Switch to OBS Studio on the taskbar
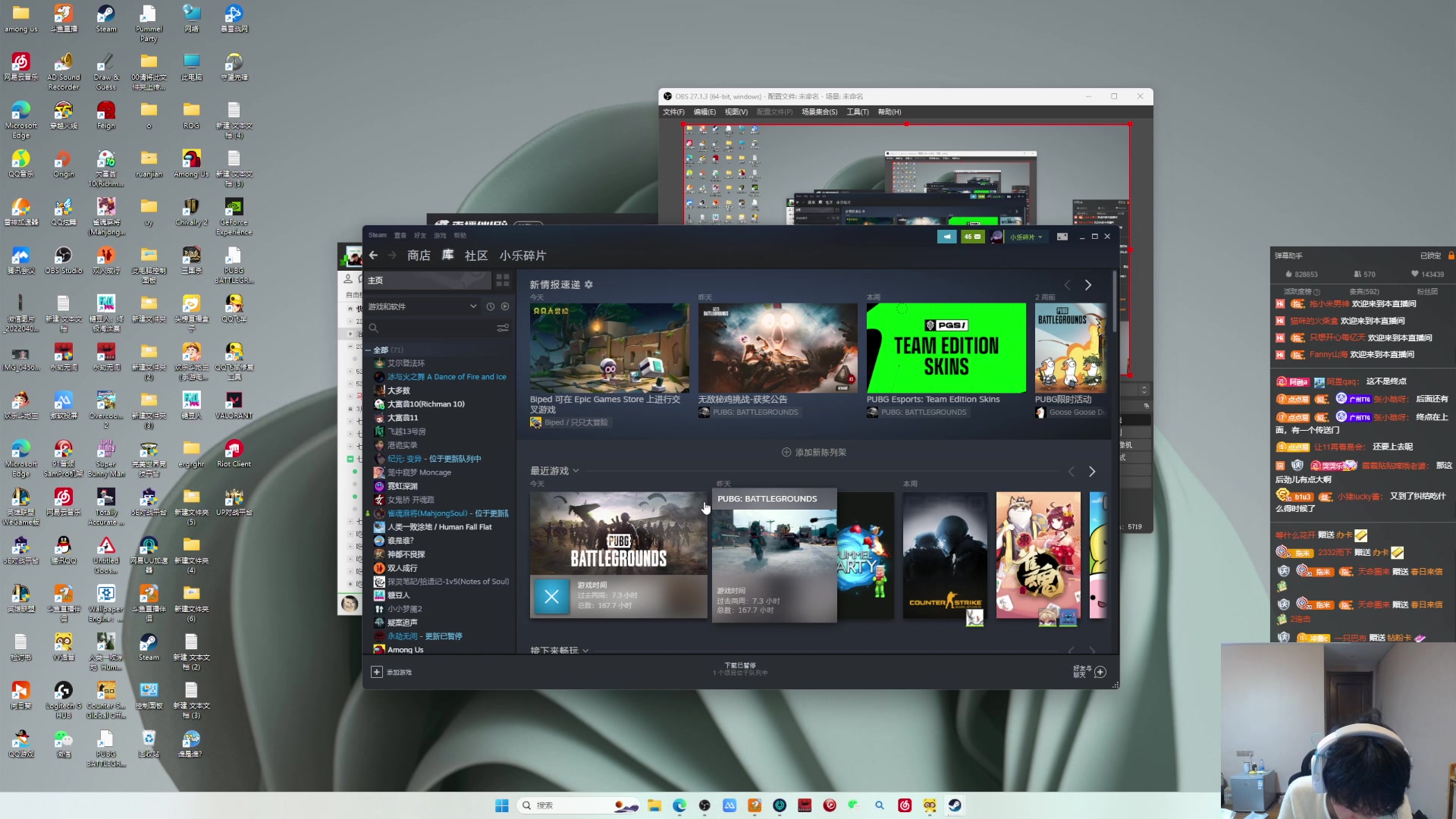Screen dimensions: 1456x819 704,805
